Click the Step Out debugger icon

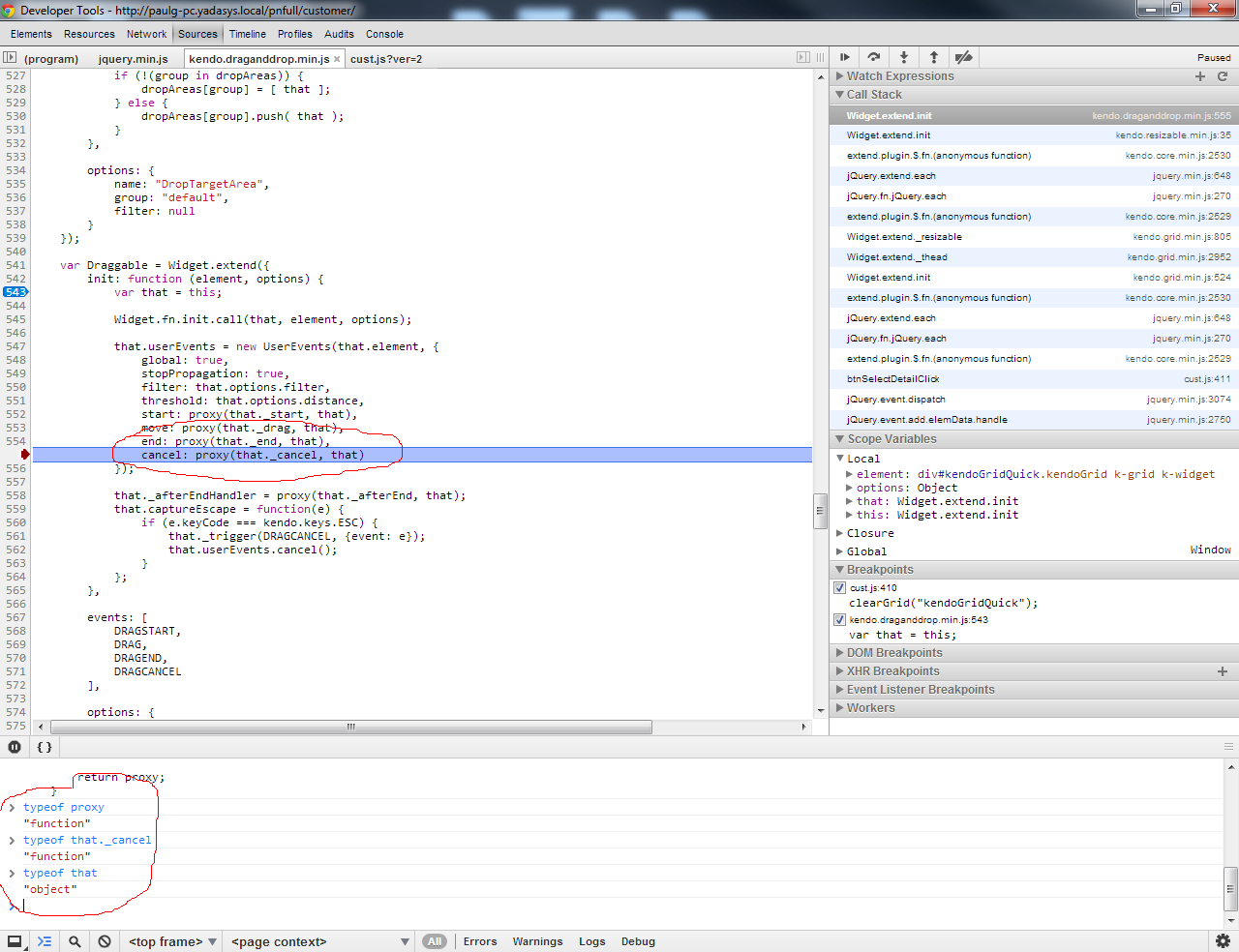pyautogui.click(x=934, y=57)
